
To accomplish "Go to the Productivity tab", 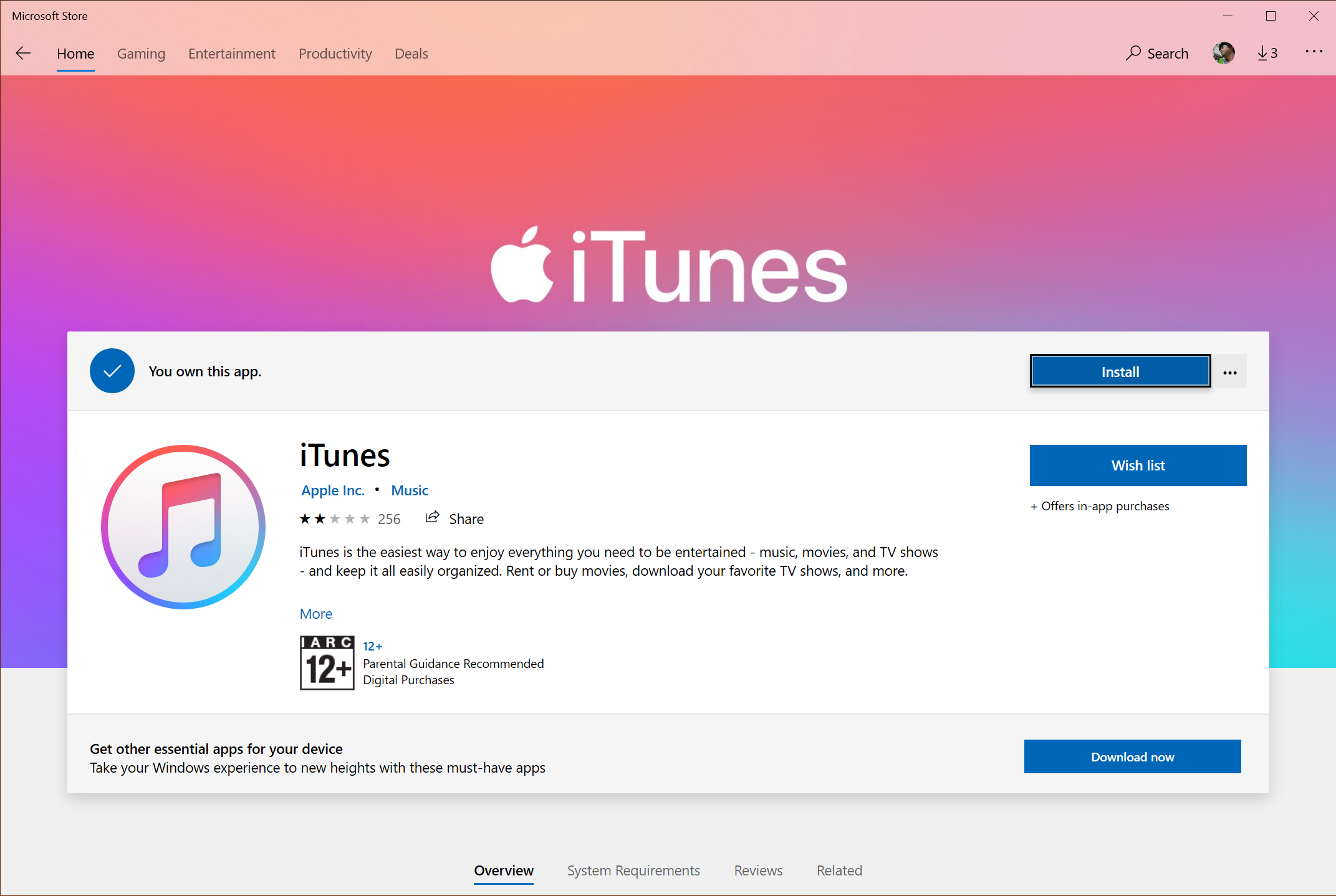I will point(335,54).
